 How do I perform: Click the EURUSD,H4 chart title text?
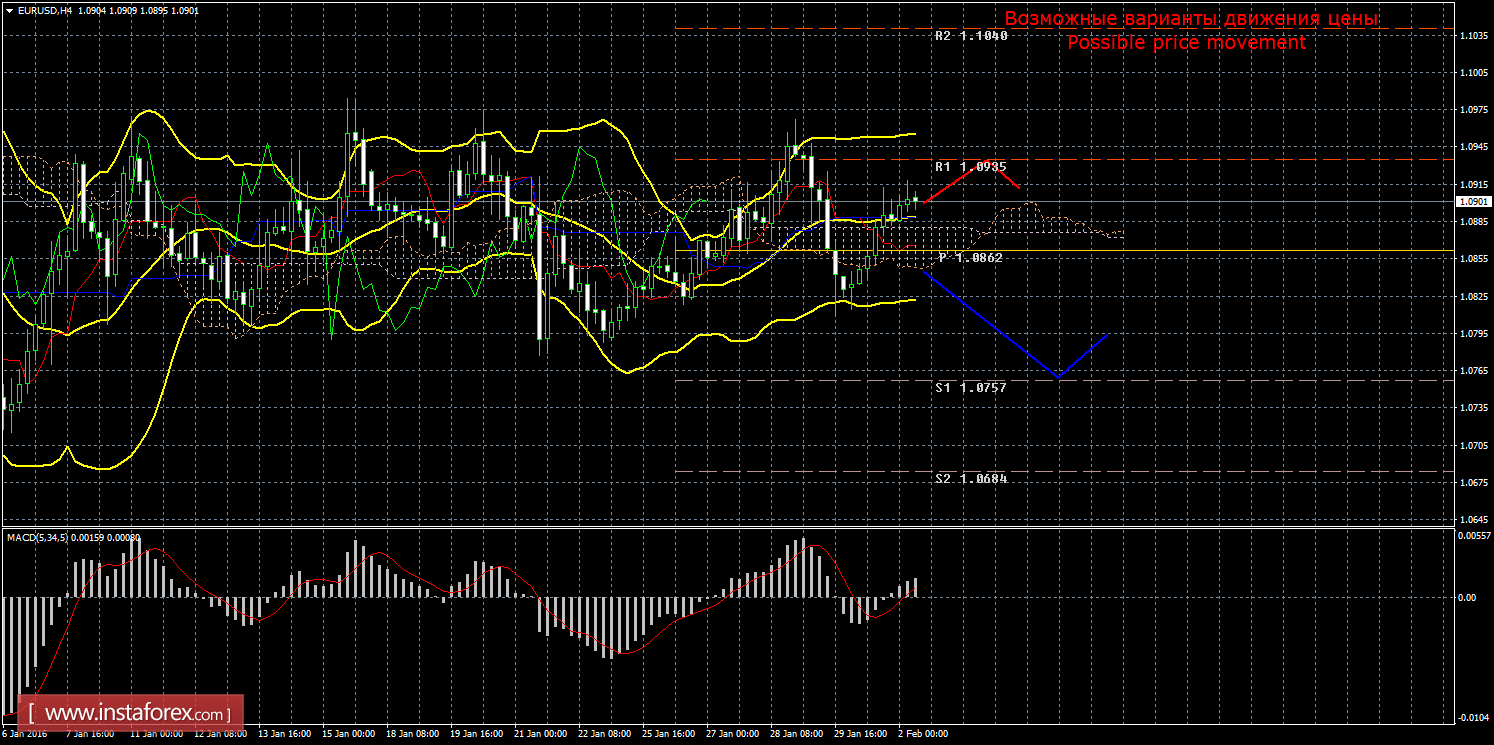(44, 9)
